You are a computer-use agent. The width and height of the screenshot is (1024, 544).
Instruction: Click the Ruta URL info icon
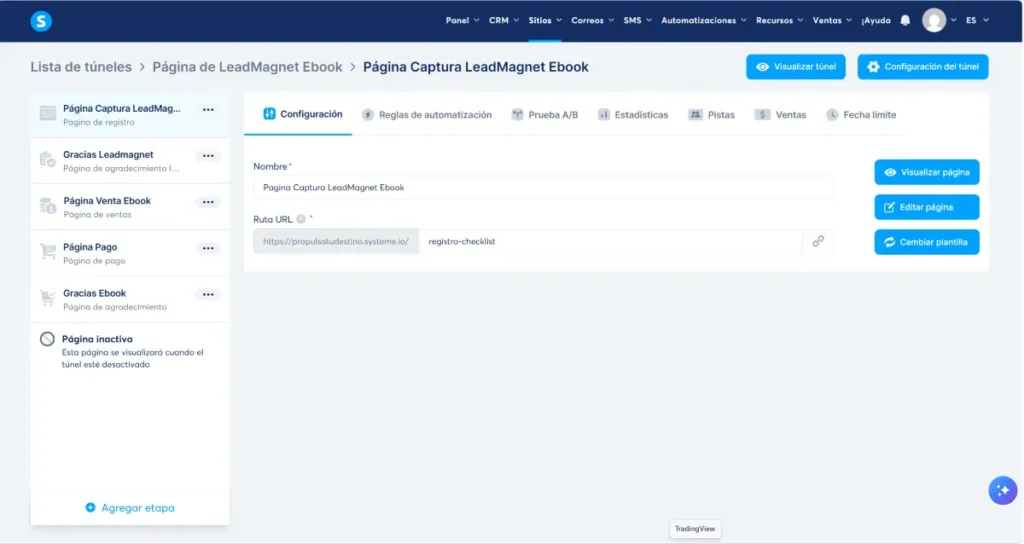[300, 219]
